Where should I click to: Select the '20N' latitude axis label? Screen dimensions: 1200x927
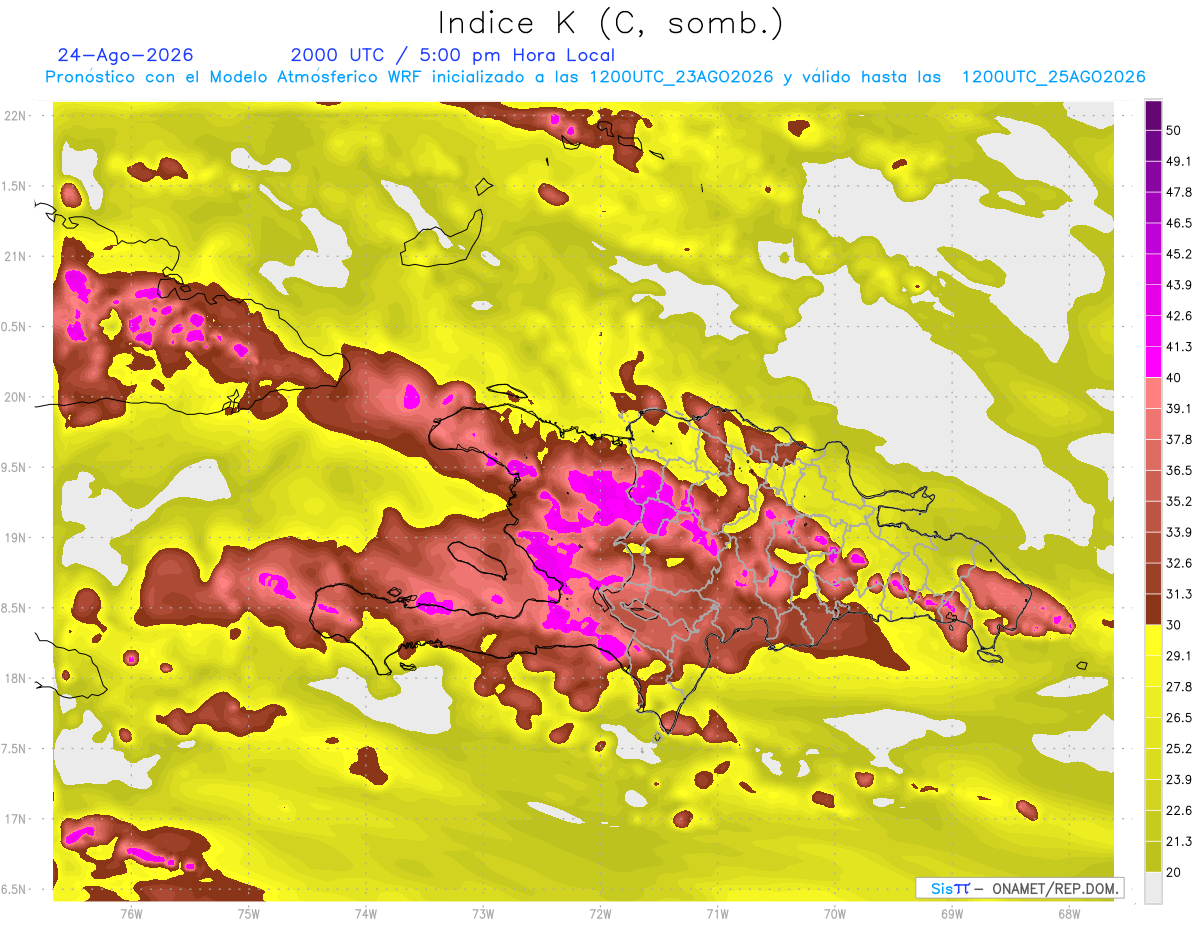[x=14, y=397]
